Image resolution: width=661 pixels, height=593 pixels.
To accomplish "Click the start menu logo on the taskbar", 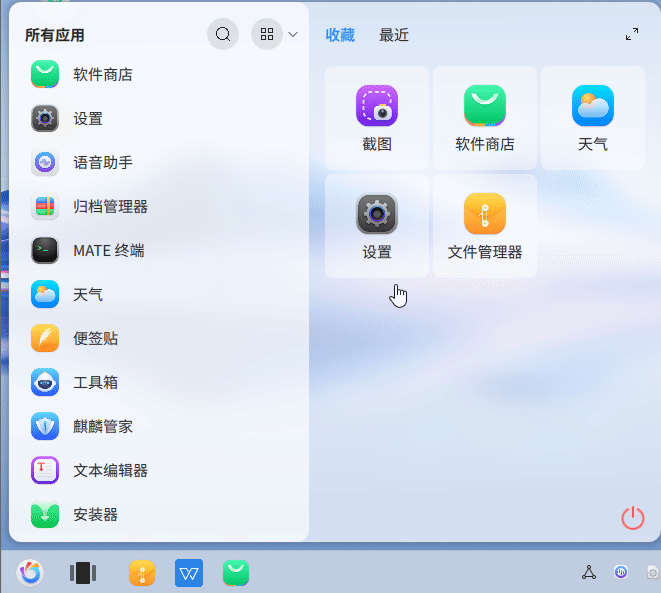I will pos(30,573).
